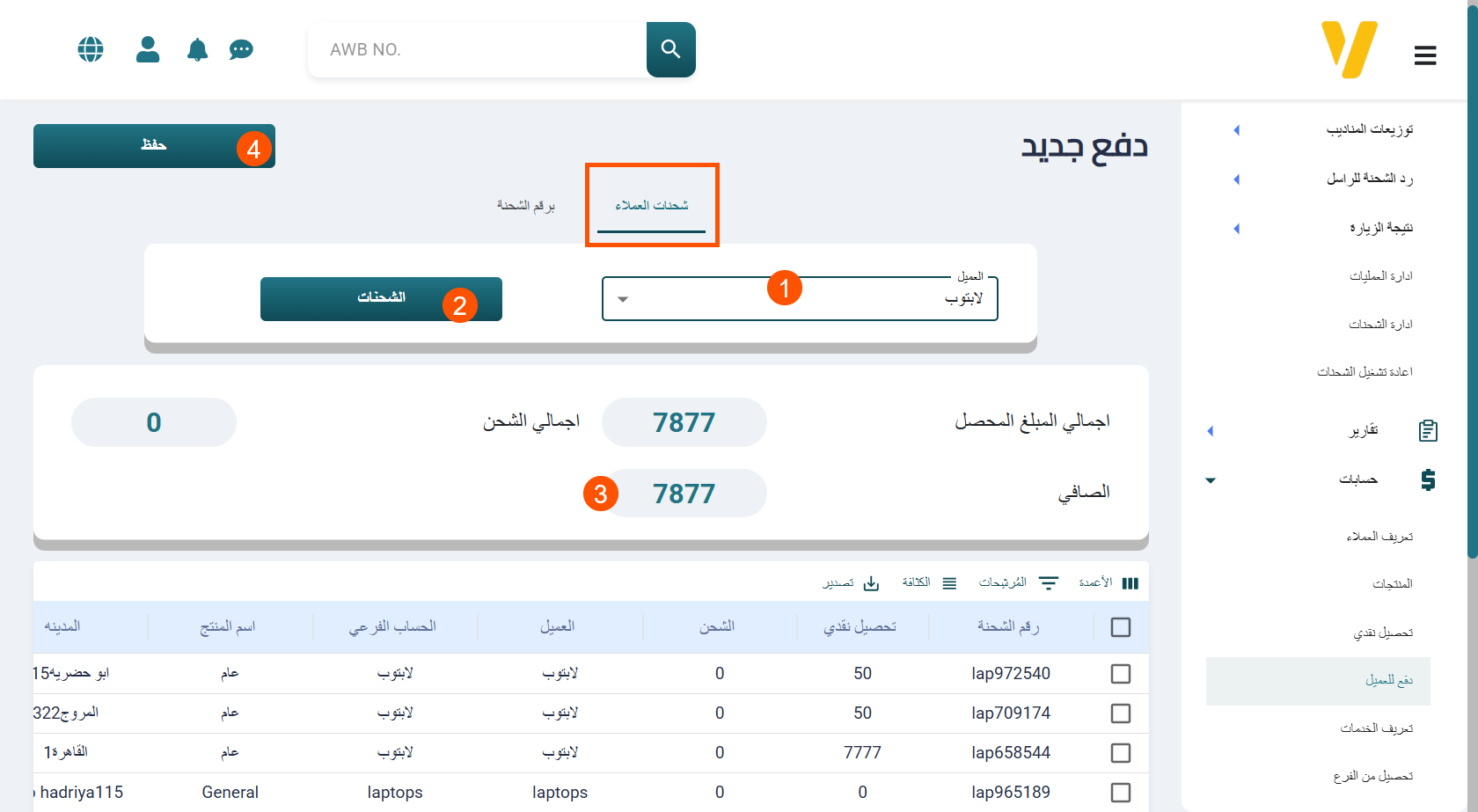Screen dimensions: 1478x812
Task: Click the export download icon
Action: pos(871,583)
